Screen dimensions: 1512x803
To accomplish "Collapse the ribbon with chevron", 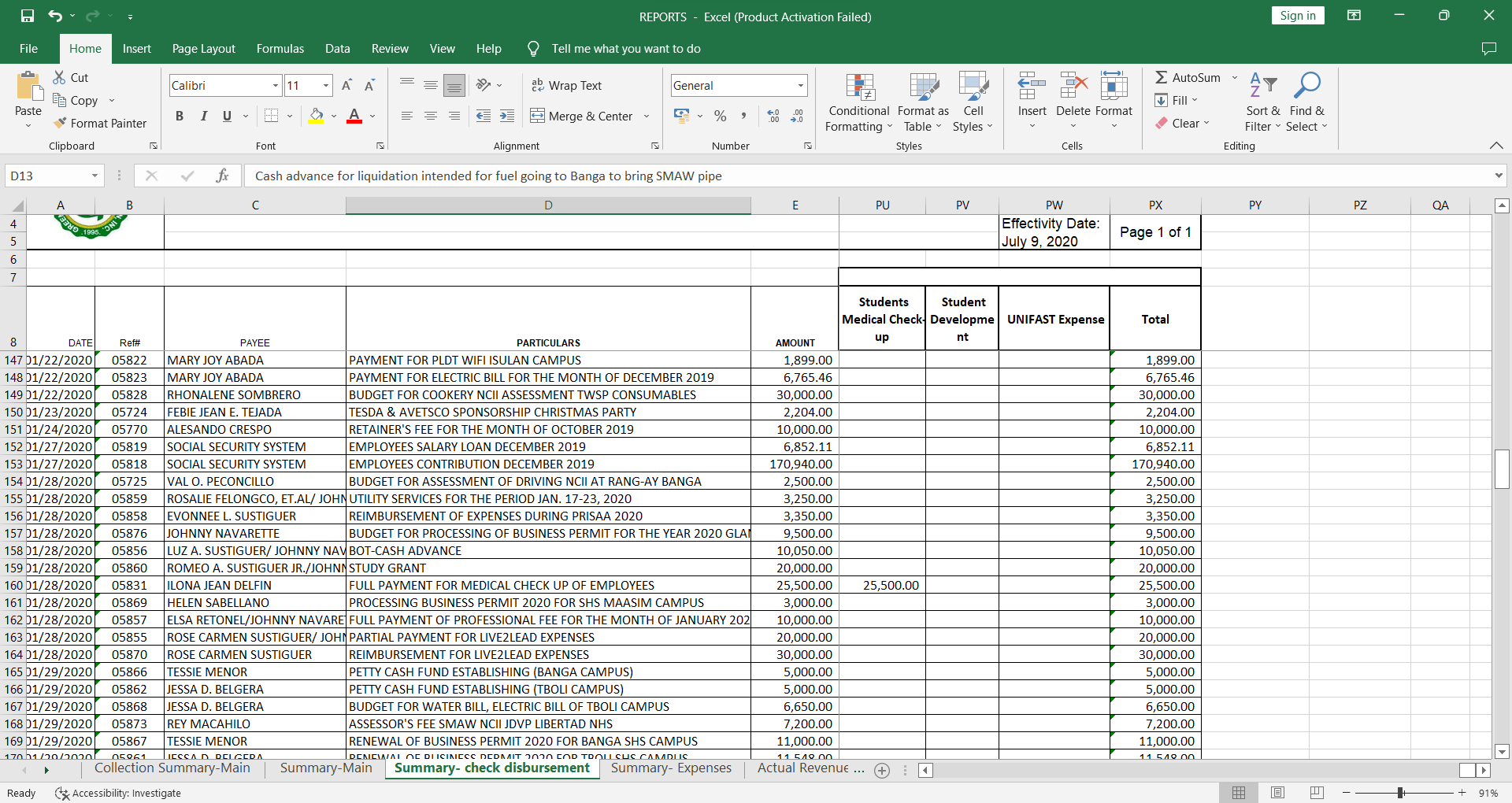I will pyautogui.click(x=1496, y=146).
